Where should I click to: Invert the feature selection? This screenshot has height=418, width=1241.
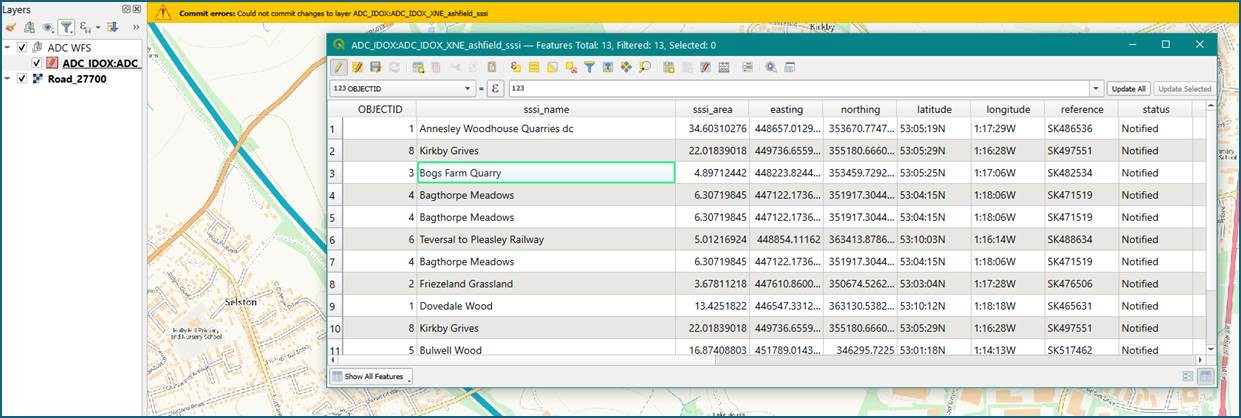(x=552, y=67)
